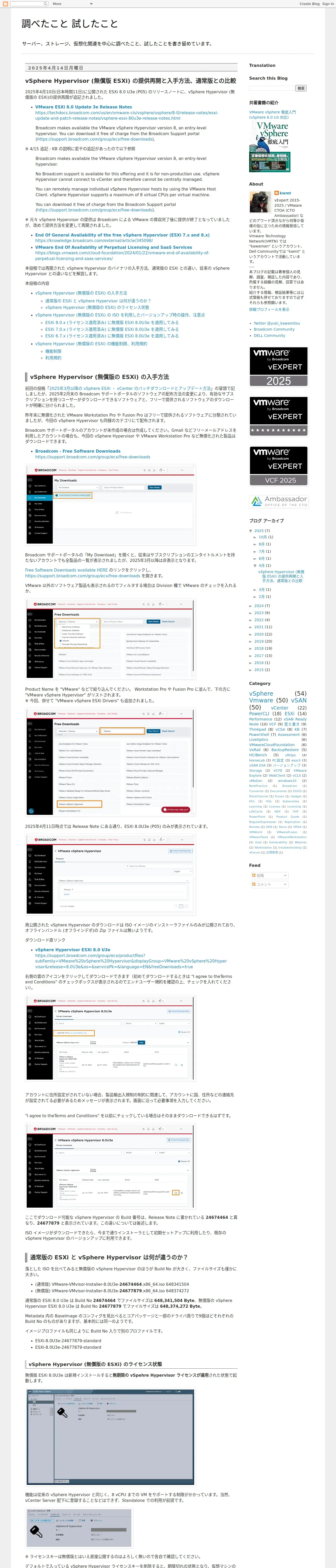Open the vExpert VCF 2025 badge
This screenshot has height=1568, width=336.
tap(279, 466)
